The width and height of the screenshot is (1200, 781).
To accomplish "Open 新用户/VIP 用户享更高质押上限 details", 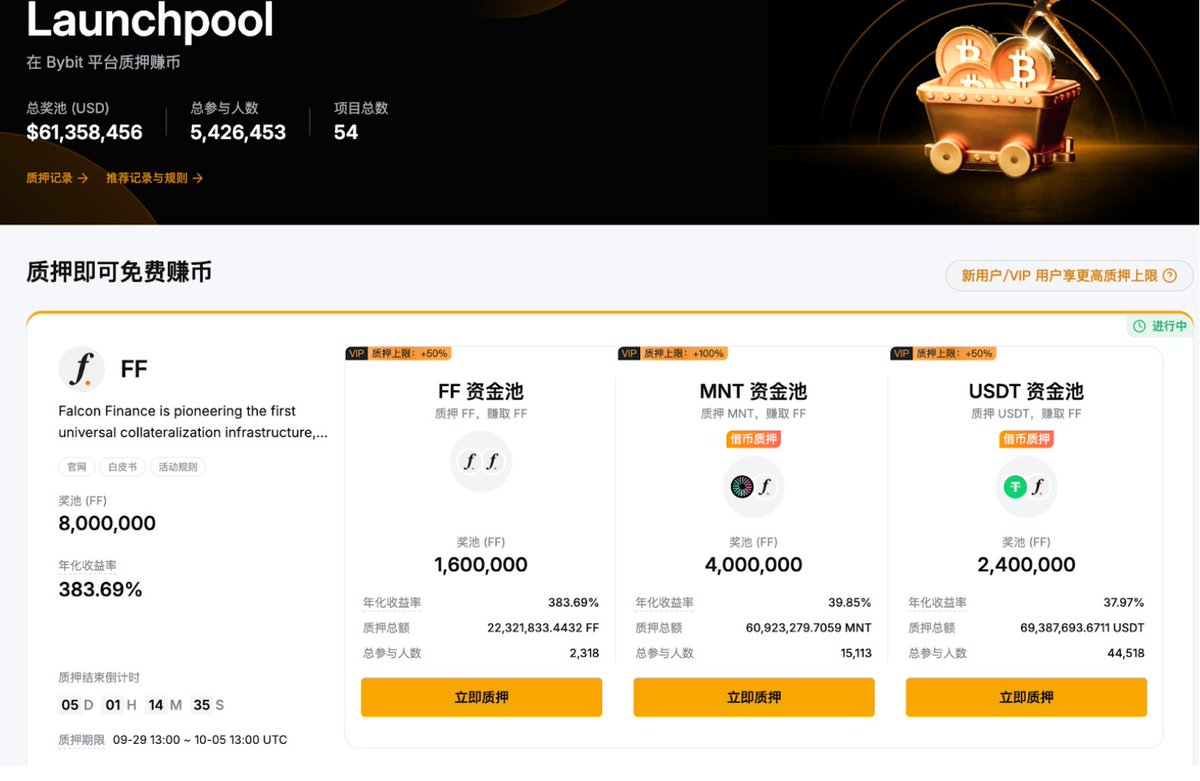I will click(x=1062, y=274).
